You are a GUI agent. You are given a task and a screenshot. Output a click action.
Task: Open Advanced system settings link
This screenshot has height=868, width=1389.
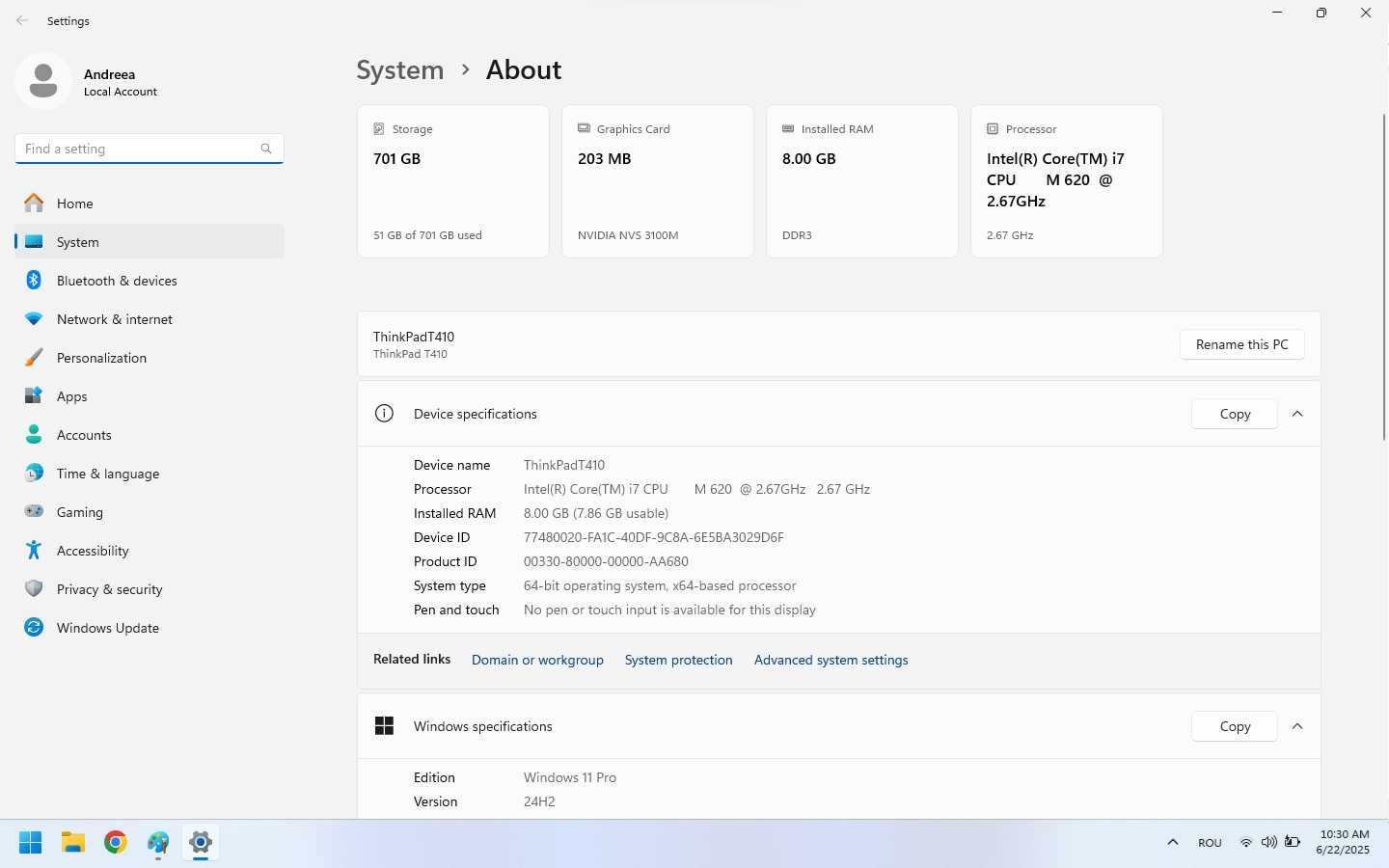pyautogui.click(x=831, y=660)
